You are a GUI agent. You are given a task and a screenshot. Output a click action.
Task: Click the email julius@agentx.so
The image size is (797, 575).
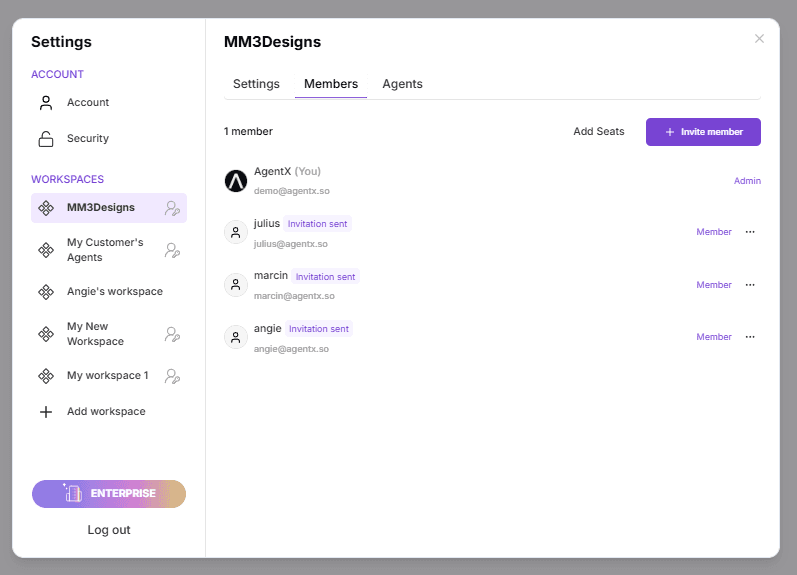[291, 244]
